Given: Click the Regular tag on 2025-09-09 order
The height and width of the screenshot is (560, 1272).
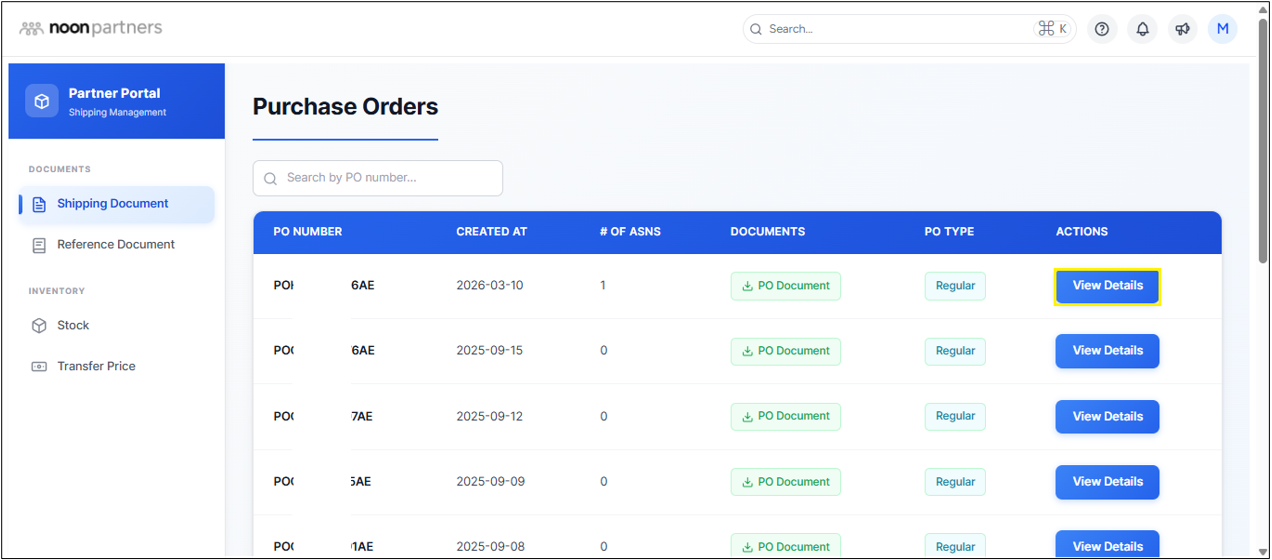Looking at the screenshot, I should point(954,482).
